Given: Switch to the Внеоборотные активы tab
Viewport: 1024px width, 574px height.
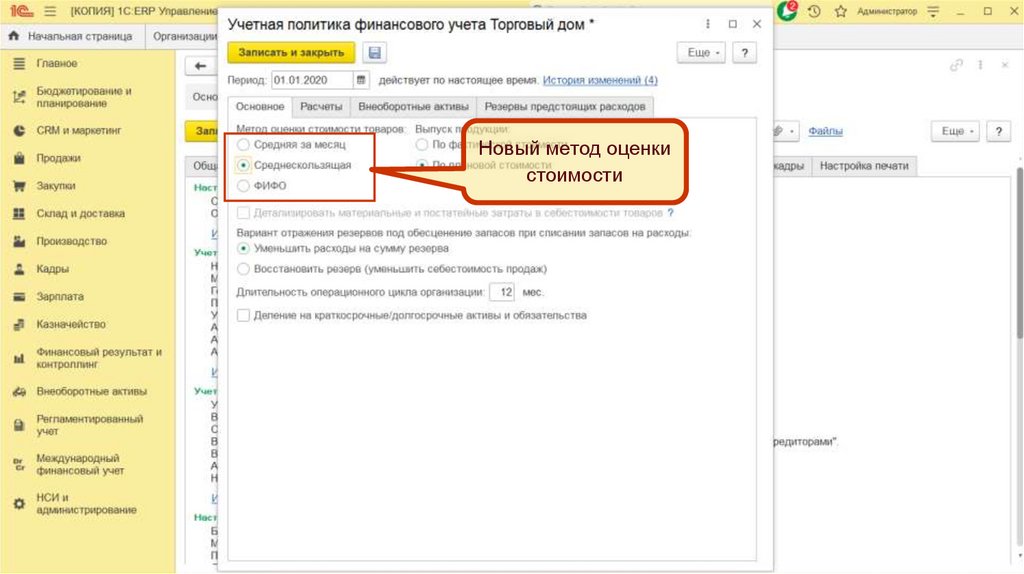Looking at the screenshot, I should tap(413, 106).
